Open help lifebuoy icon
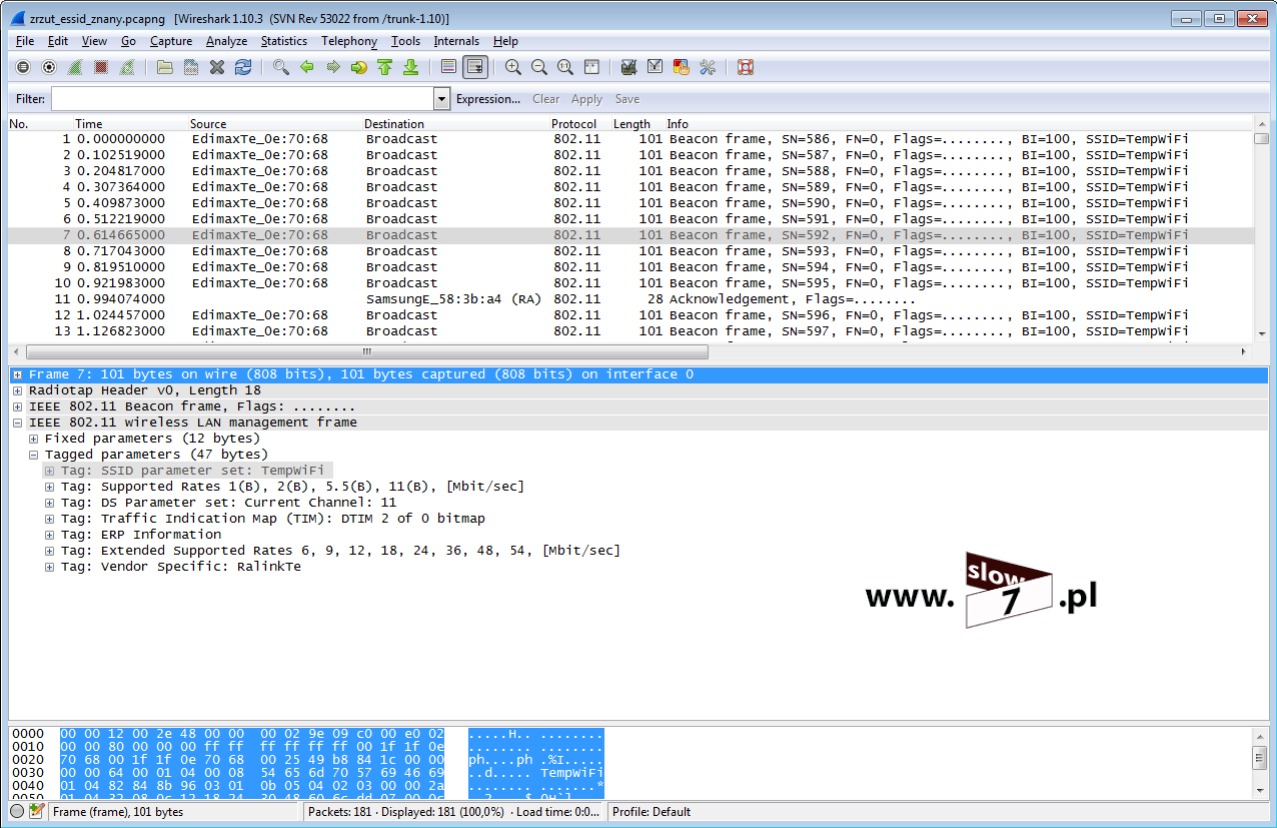Viewport: 1277px width, 828px height. click(x=745, y=67)
